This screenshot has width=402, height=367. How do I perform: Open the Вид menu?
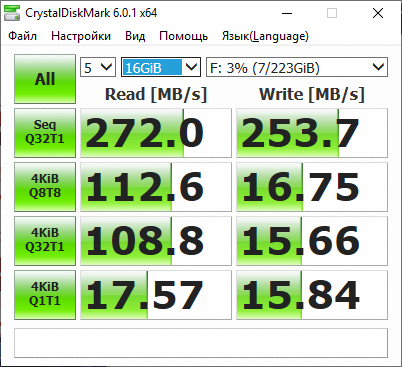click(135, 36)
